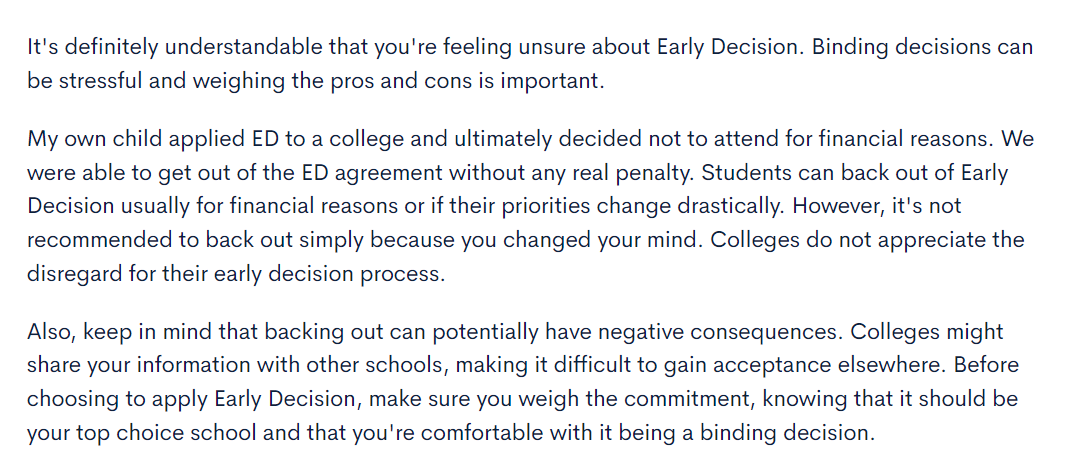The height and width of the screenshot is (471, 1072).
Task: Click phrase "Students can back out of Early"
Action: coord(855,174)
